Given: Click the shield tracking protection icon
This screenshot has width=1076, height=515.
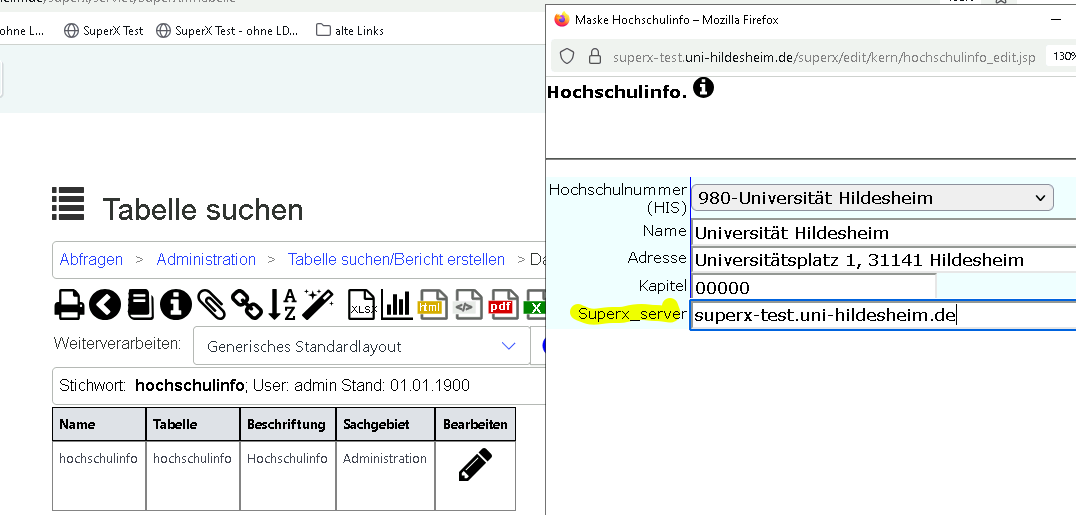Looking at the screenshot, I should tap(567, 56).
